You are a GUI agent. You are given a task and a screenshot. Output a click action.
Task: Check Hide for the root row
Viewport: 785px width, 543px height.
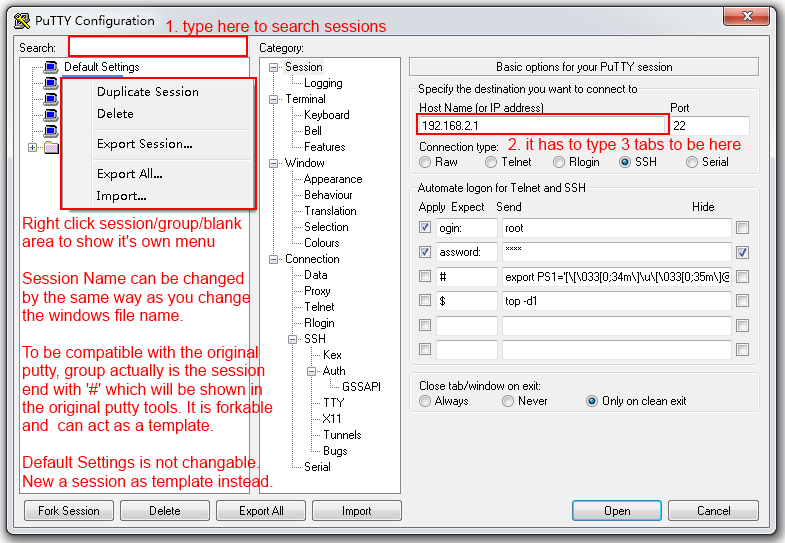742,228
